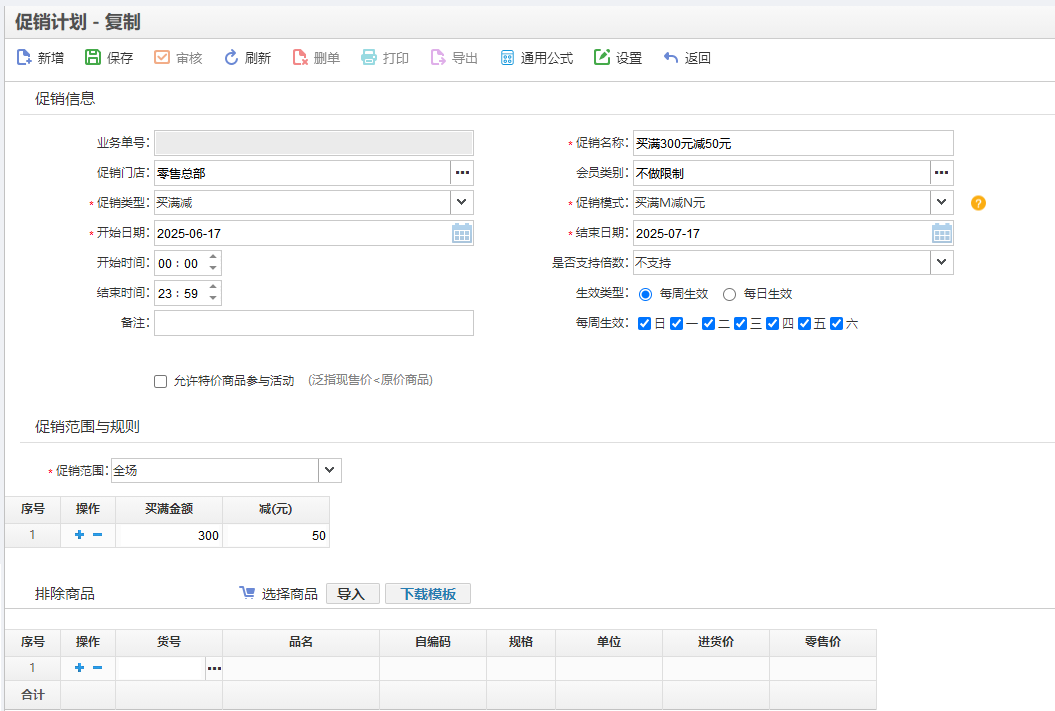
Task: Expand the 促销范围 dropdown arrow
Action: pos(330,470)
